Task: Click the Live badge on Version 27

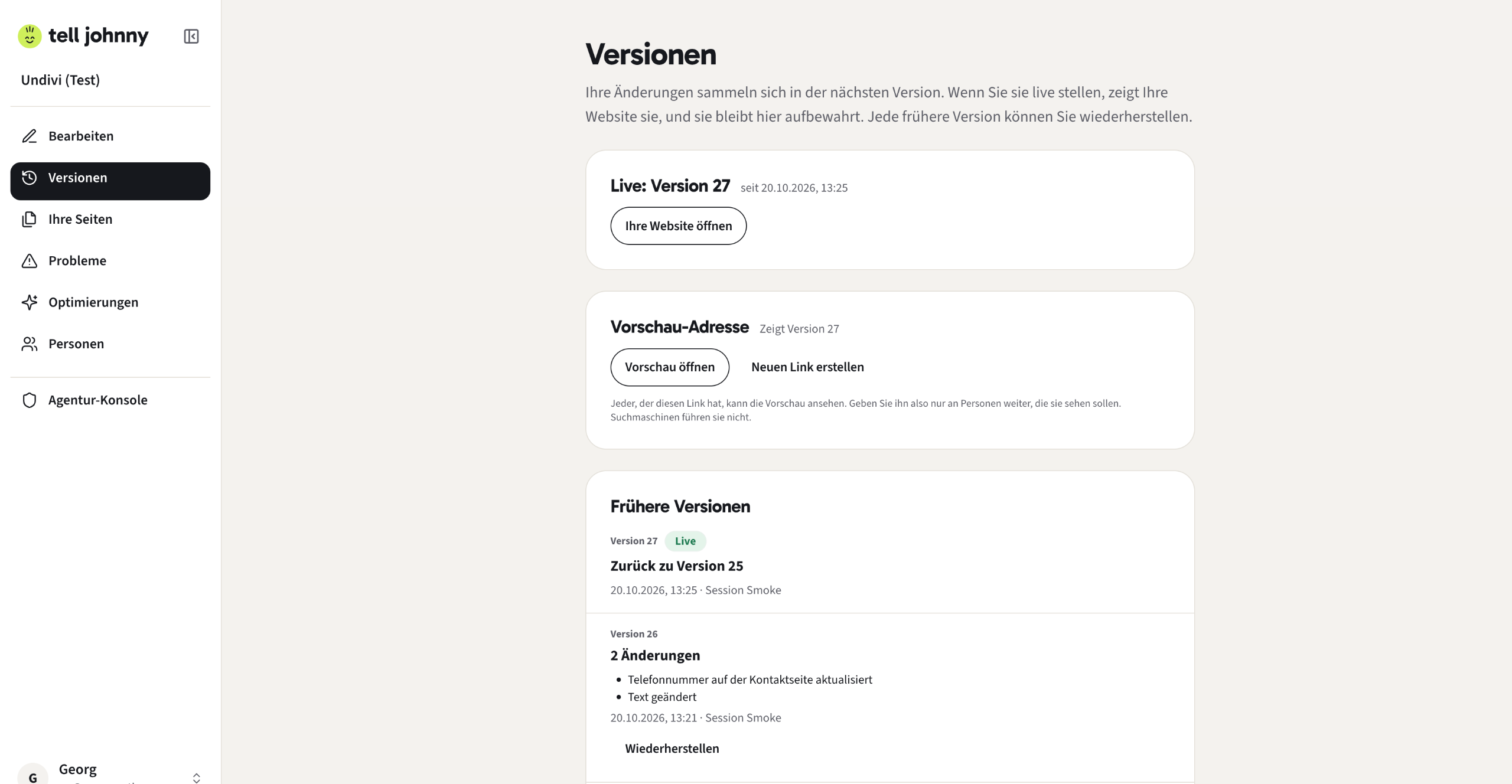Action: pyautogui.click(x=685, y=541)
